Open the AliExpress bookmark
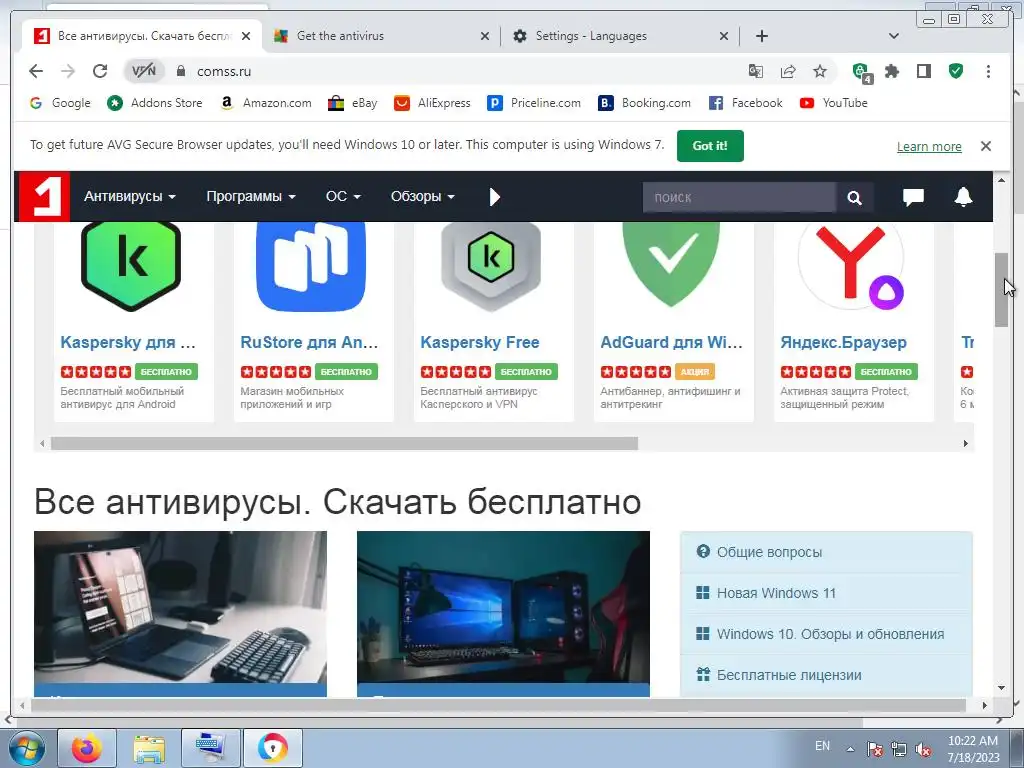This screenshot has height=768, width=1024. click(432, 103)
